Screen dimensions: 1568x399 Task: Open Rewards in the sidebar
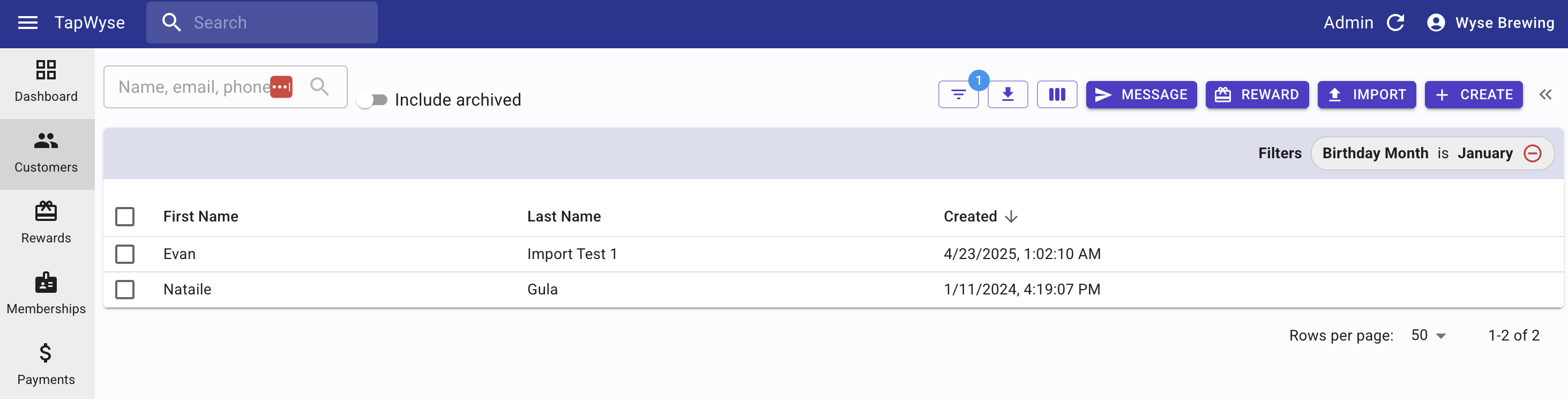click(46, 224)
